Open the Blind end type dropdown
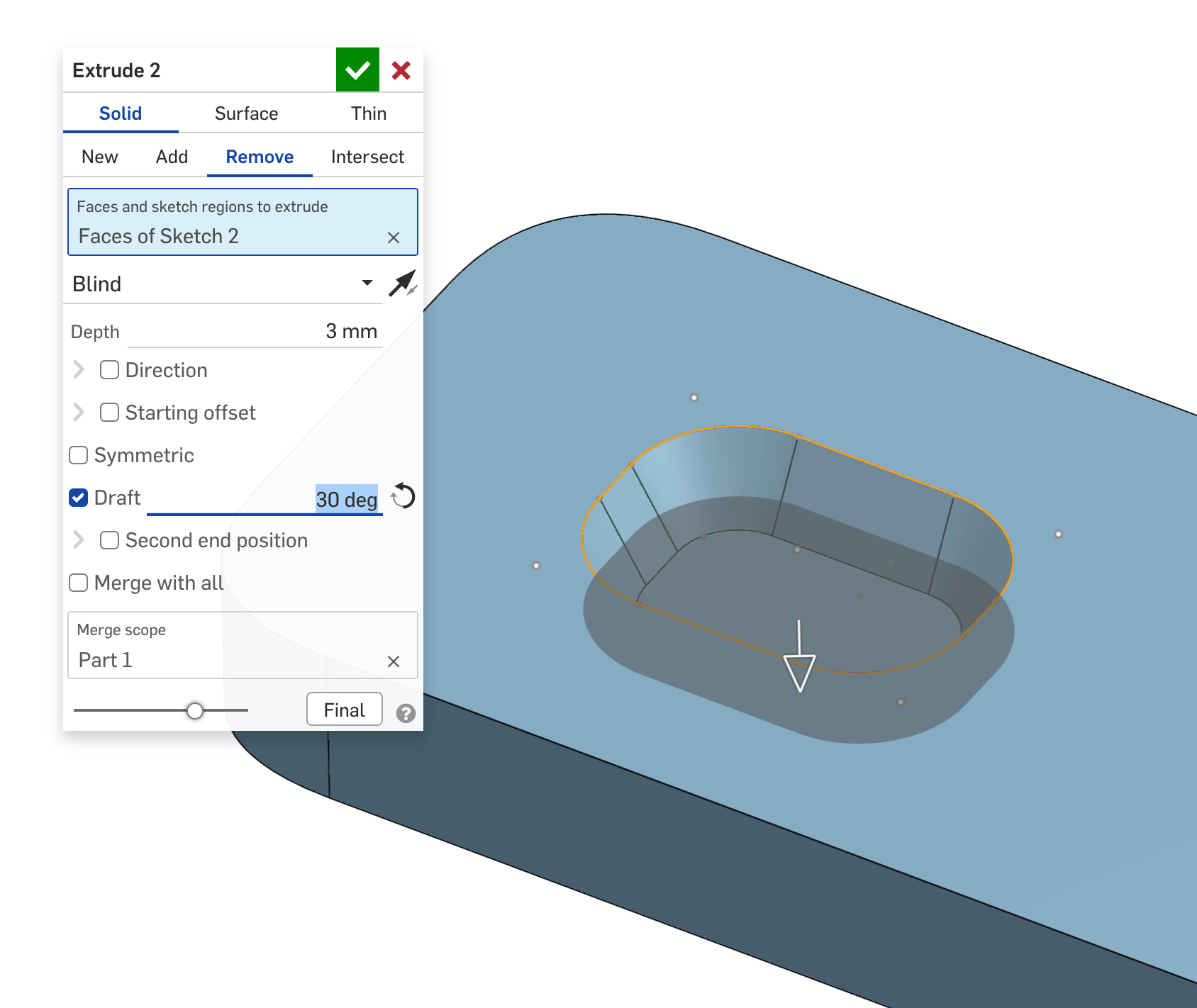The width and height of the screenshot is (1197, 1008). 223,284
